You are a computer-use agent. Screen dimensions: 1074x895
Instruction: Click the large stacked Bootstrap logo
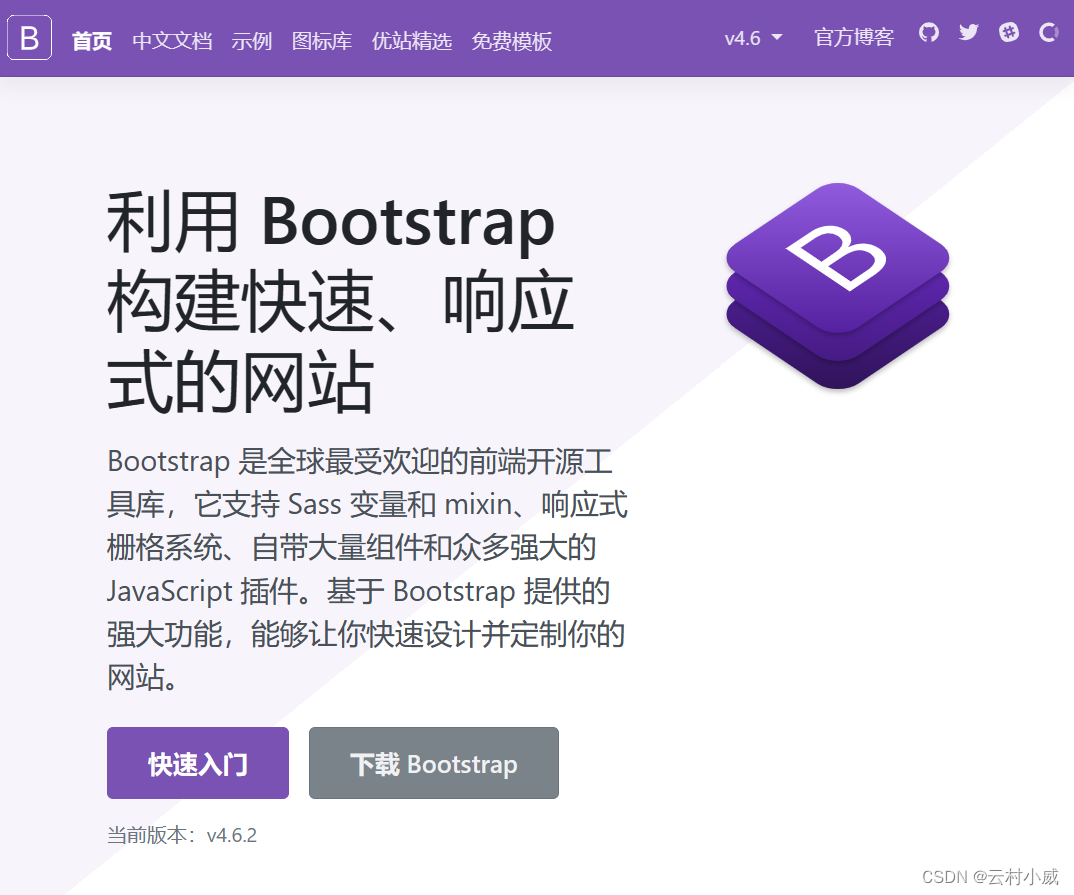point(838,286)
